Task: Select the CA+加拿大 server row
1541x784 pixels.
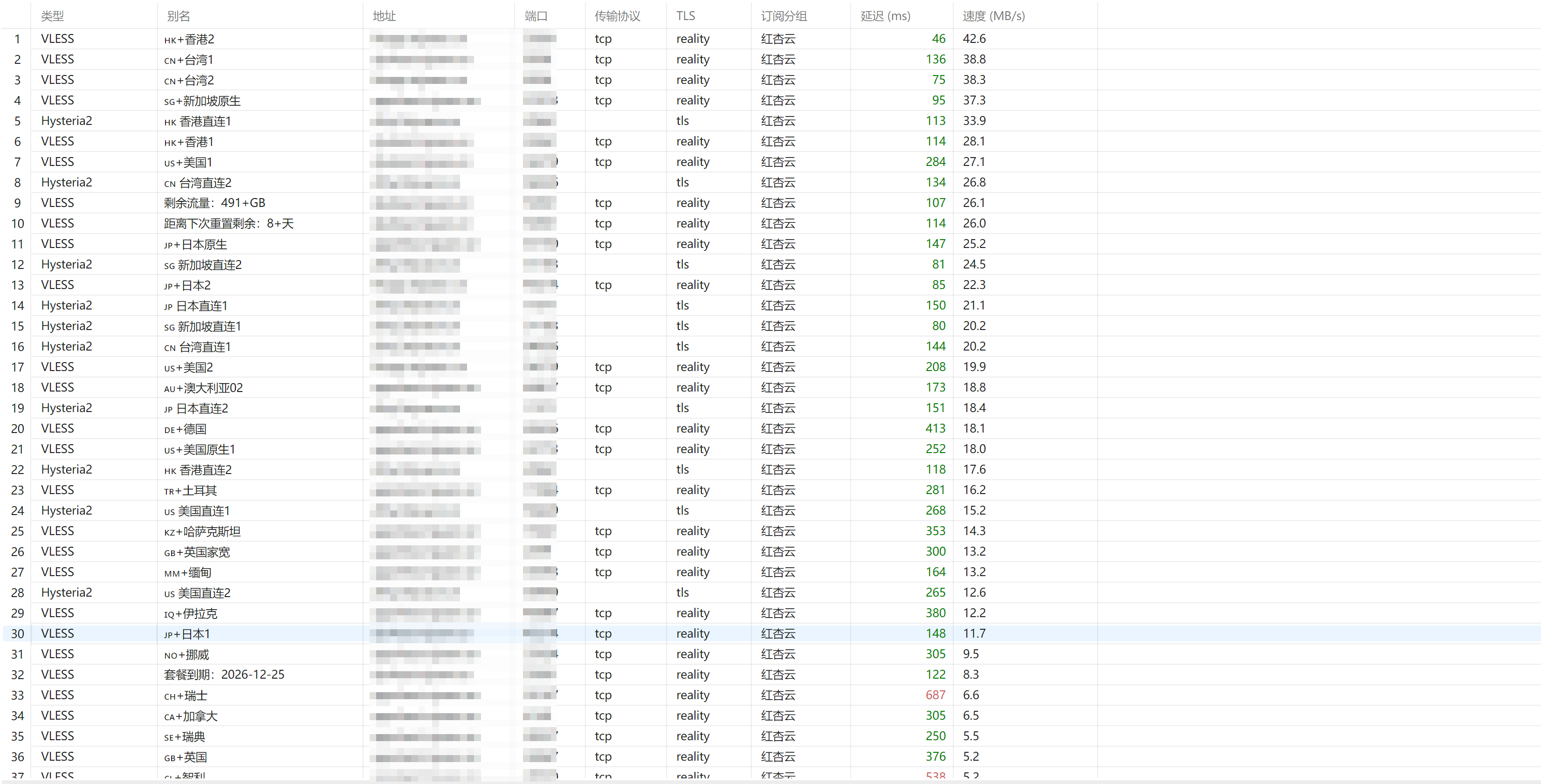Action: [x=770, y=716]
